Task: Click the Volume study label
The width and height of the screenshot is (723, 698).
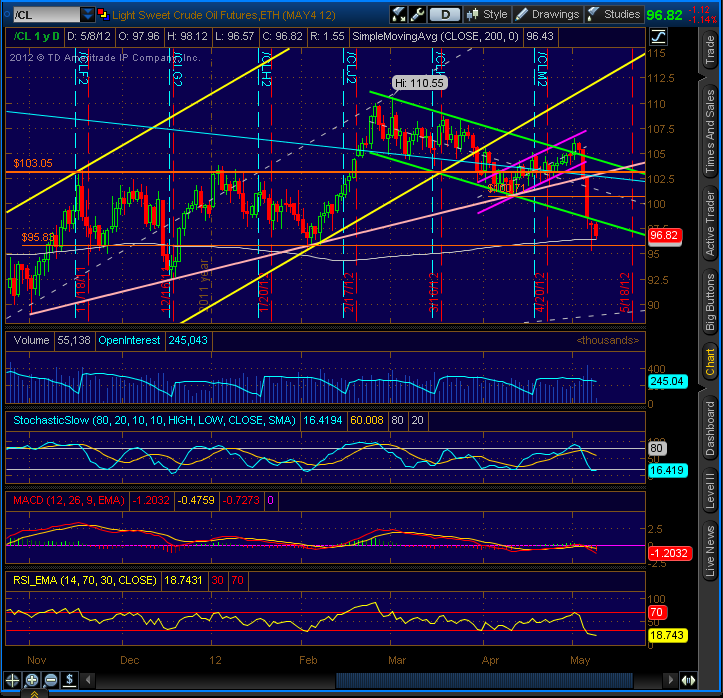Action: point(31,340)
